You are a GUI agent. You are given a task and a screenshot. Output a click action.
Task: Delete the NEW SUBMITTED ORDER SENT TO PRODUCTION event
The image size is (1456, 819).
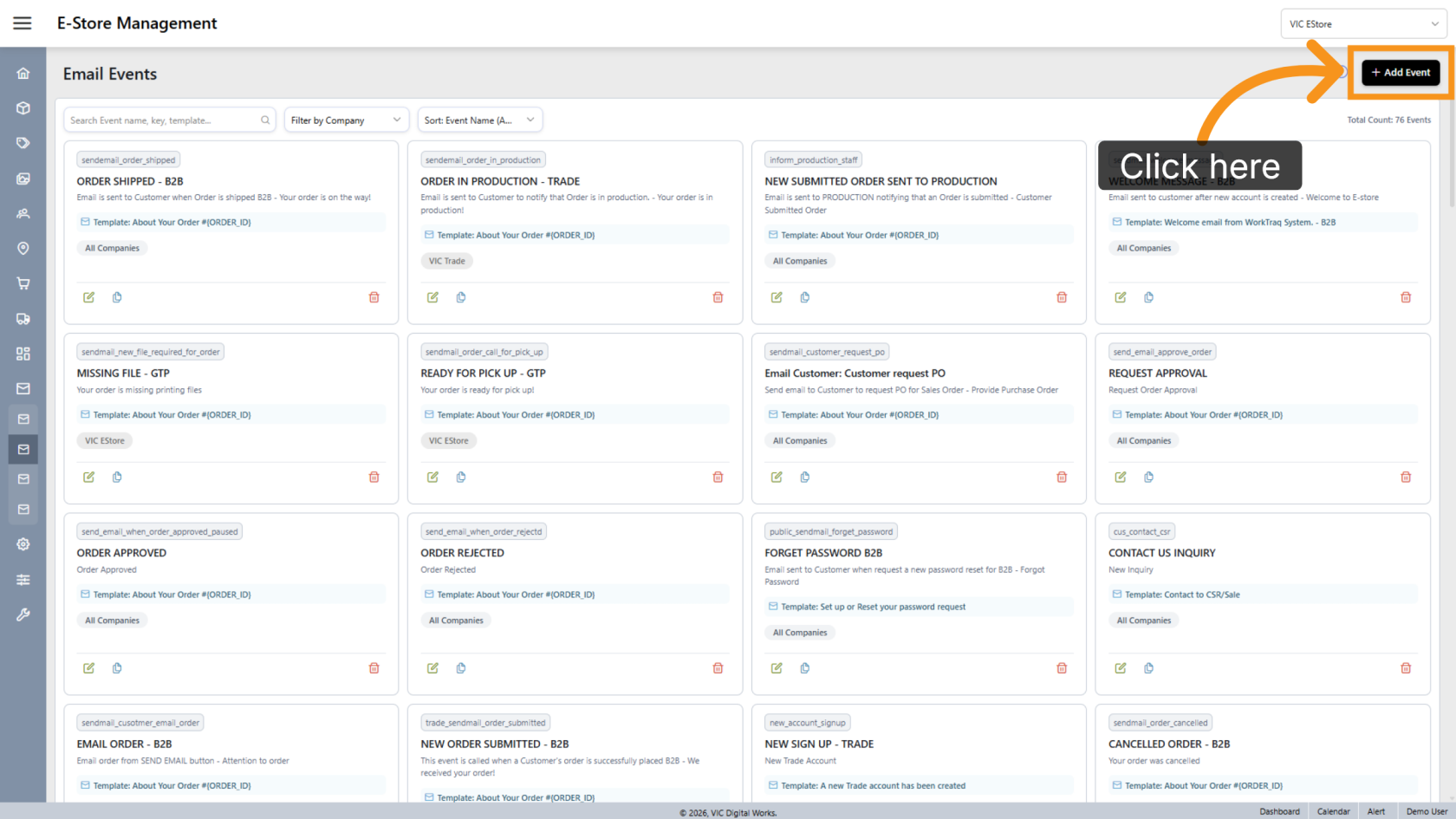(x=1062, y=297)
